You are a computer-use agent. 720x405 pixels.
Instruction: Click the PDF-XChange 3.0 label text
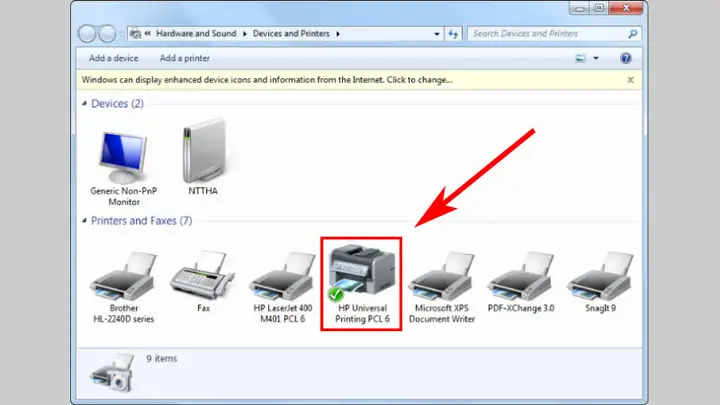pos(521,308)
